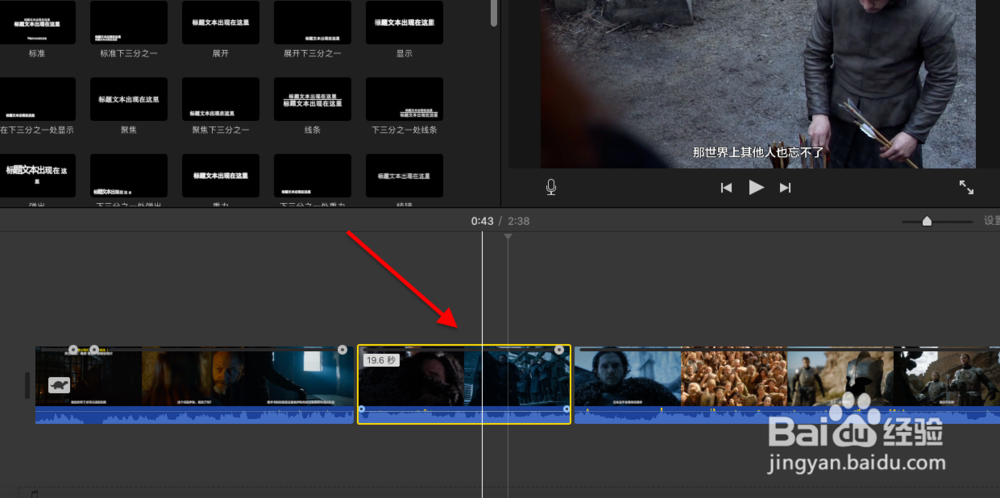The image size is (1000, 498).
Task: Click the audio fade-out handle of the selected clip
Action: 566,409
